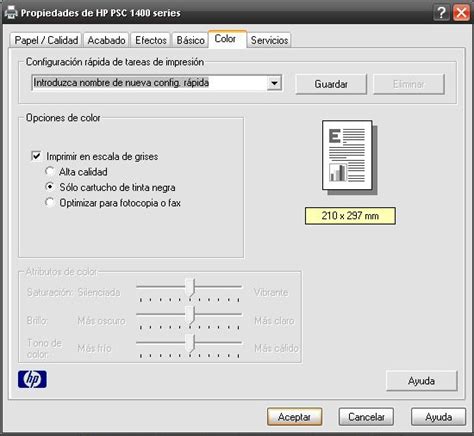Click the Tono de color slider thumb
Screen dimensions: 474x436
pos(190,343)
